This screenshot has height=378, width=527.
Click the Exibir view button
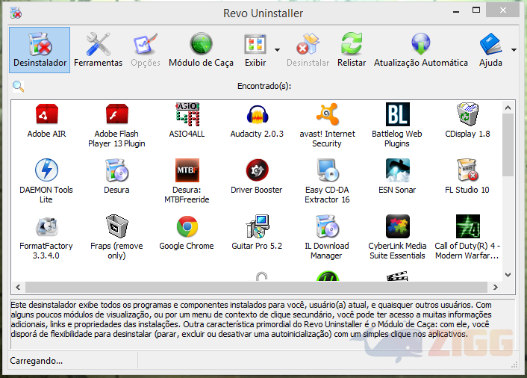click(x=255, y=50)
